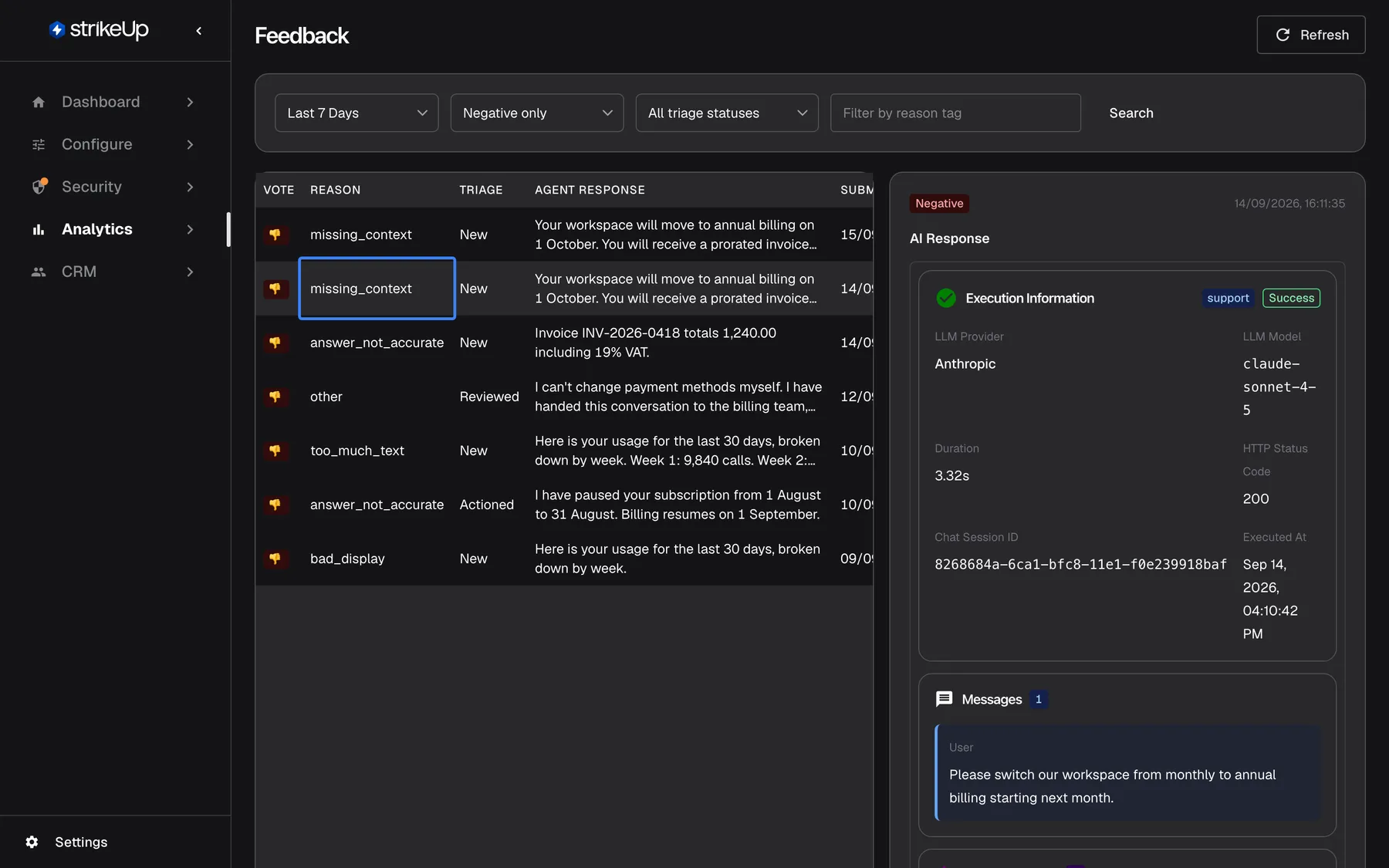Click the REASON column header
This screenshot has height=868, width=1389.
335,190
